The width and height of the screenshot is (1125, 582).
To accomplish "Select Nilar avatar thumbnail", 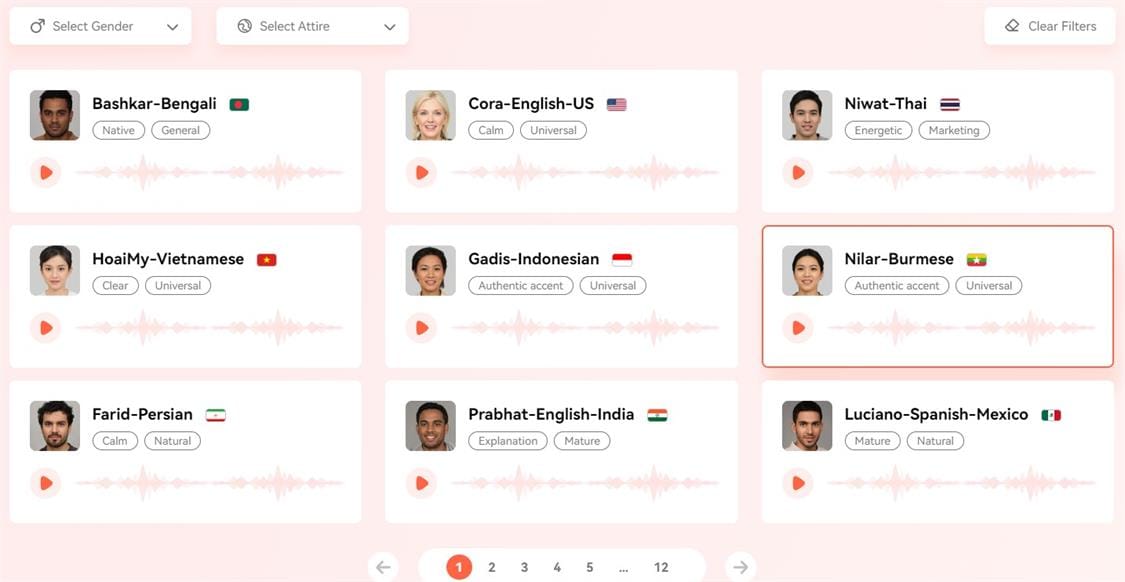I will point(807,271).
